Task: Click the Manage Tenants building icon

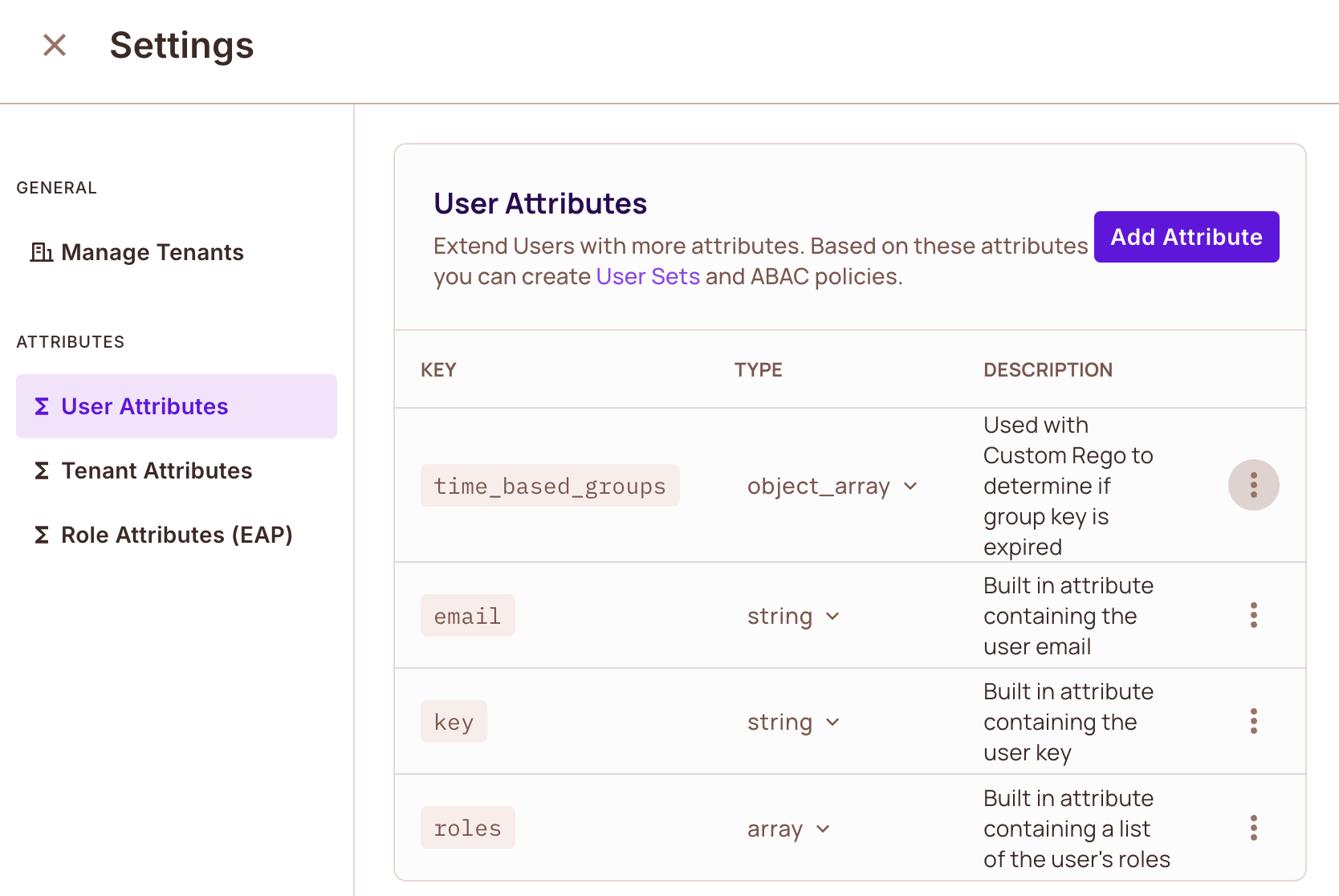Action: [41, 252]
